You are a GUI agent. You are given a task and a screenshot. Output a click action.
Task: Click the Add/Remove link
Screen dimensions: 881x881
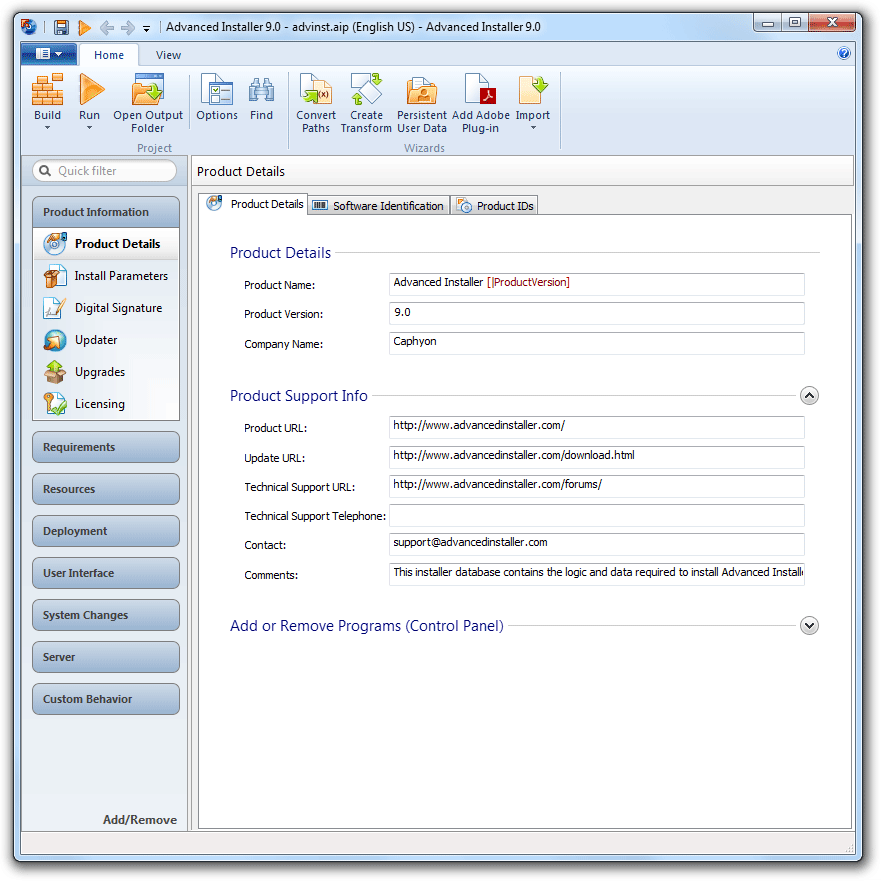tap(140, 820)
